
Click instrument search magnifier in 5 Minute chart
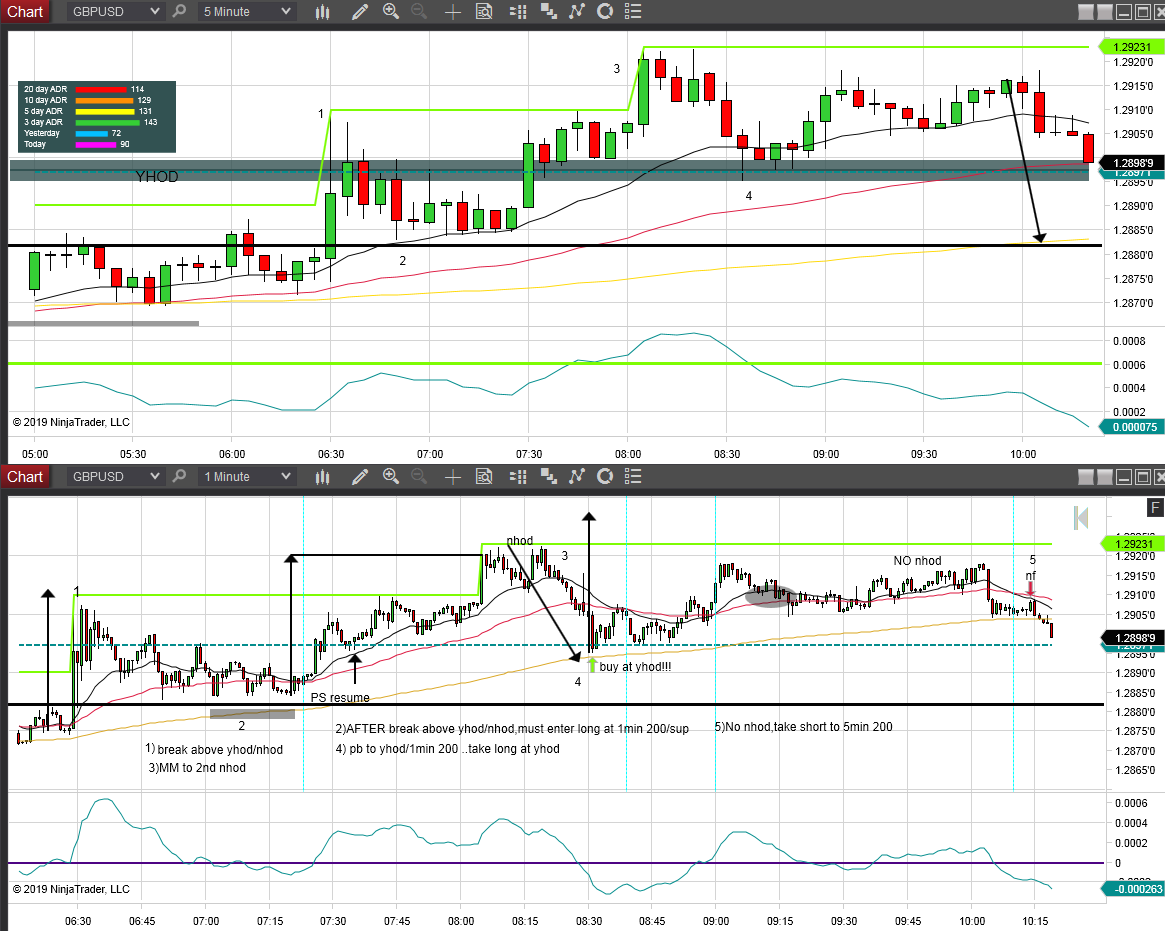coord(179,11)
